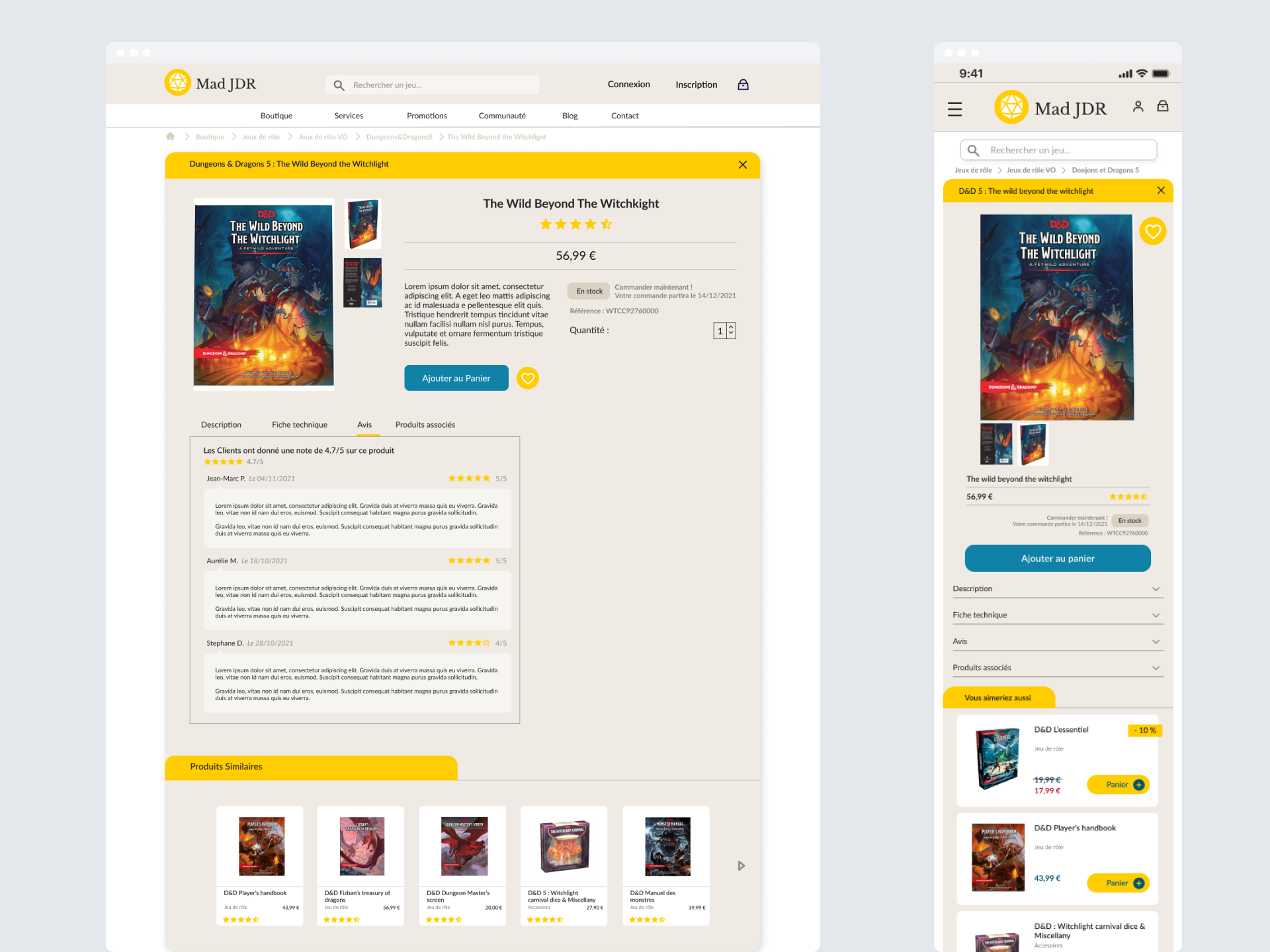Image resolution: width=1270 pixels, height=952 pixels.
Task: Click the product star rating under desktop title
Action: 575,224
